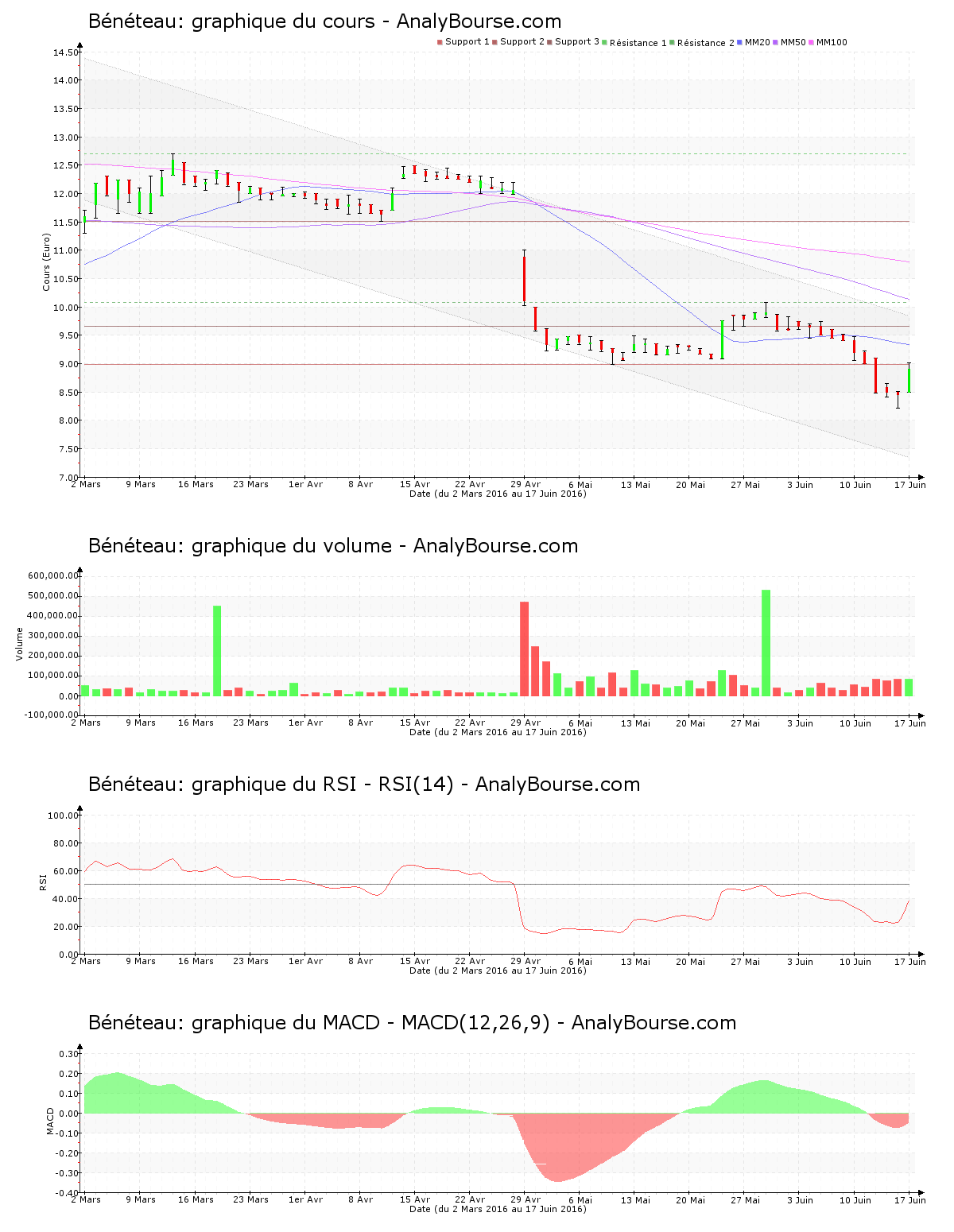Click '29 Avr' date on volume chart
The image size is (954, 1232).
point(525,723)
